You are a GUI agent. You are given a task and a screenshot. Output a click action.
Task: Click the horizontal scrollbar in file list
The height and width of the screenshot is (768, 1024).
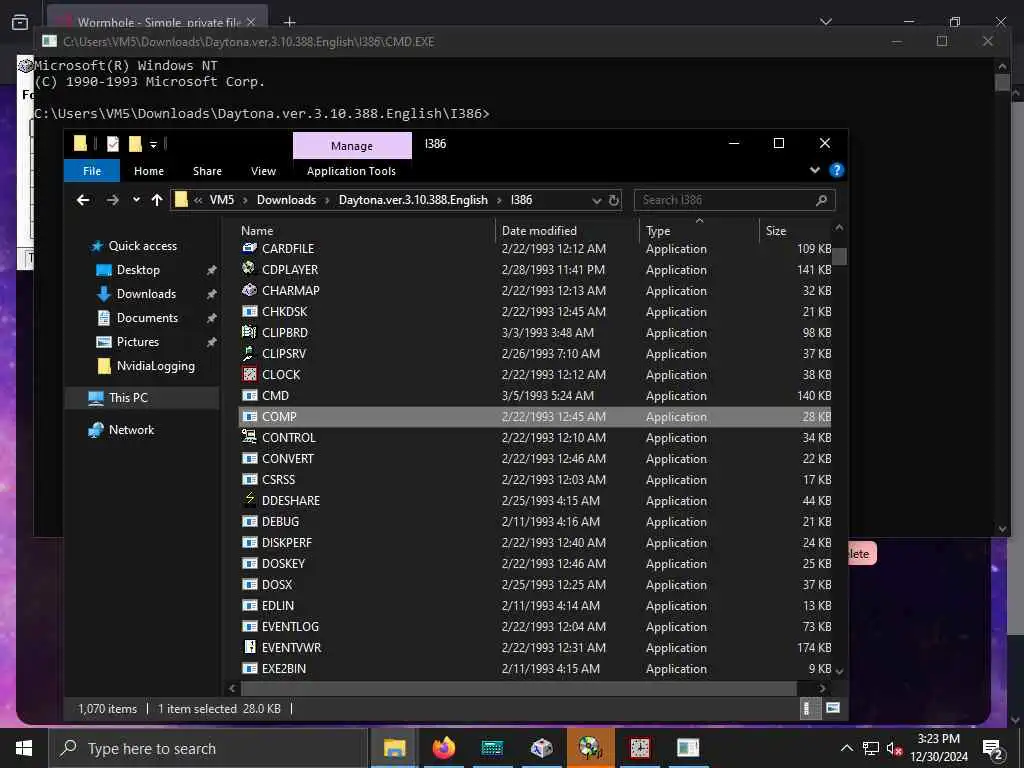519,688
